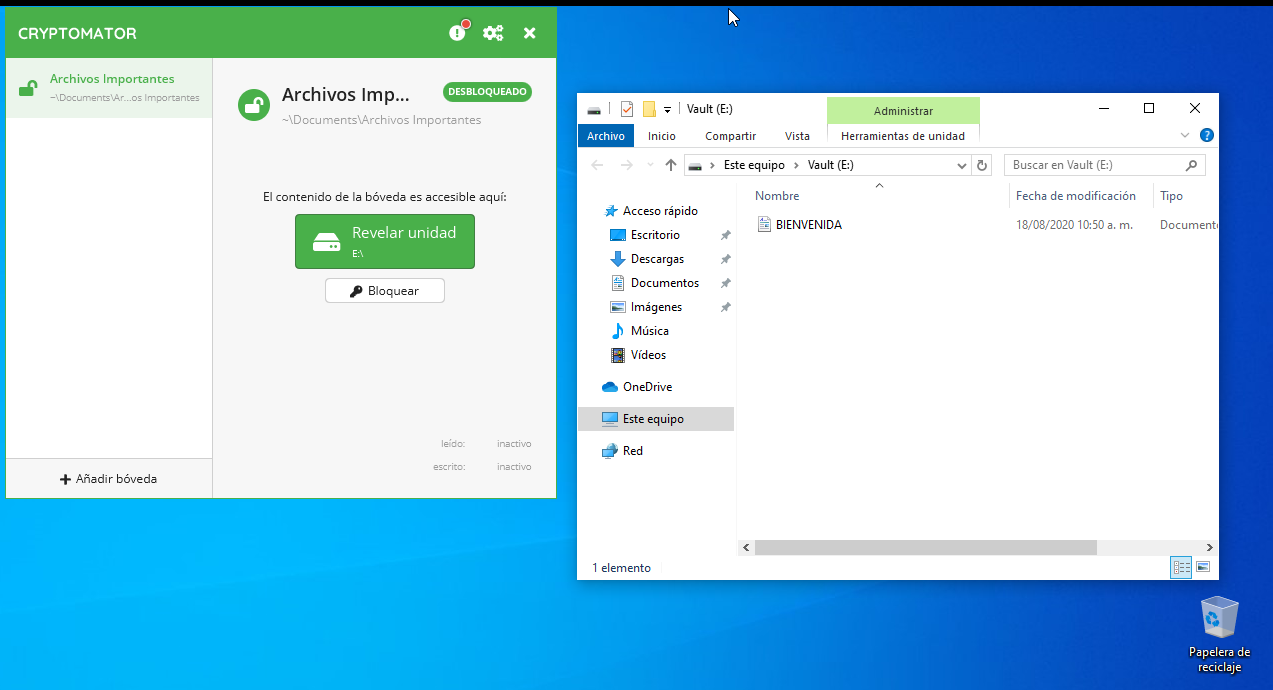Image resolution: width=1273 pixels, height=690 pixels.
Task: Switch to large icons view in status bar
Action: pyautogui.click(x=1203, y=567)
